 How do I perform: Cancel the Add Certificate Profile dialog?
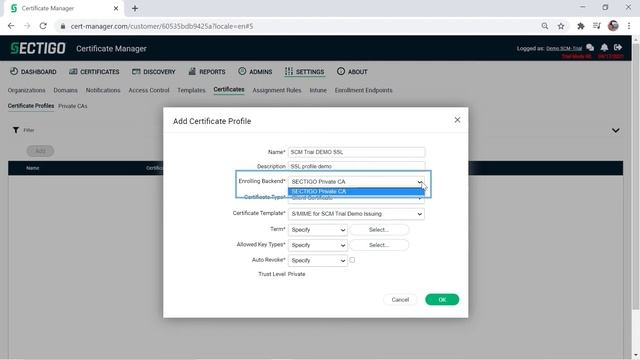(x=400, y=300)
